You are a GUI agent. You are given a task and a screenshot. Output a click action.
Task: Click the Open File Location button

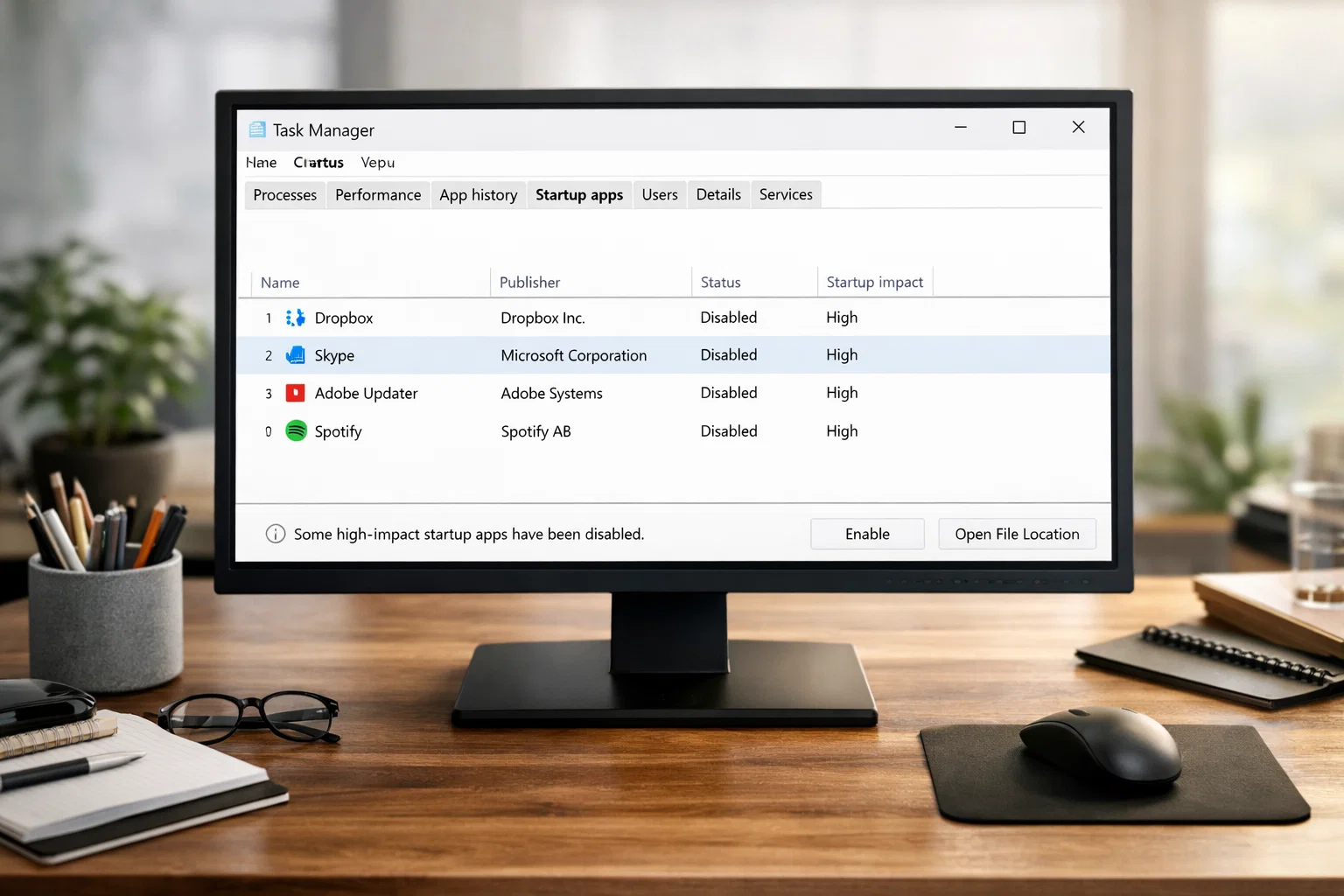coord(1017,534)
